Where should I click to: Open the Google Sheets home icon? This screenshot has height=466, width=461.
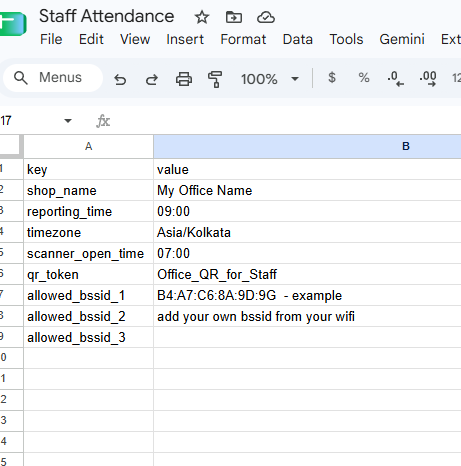point(13,23)
